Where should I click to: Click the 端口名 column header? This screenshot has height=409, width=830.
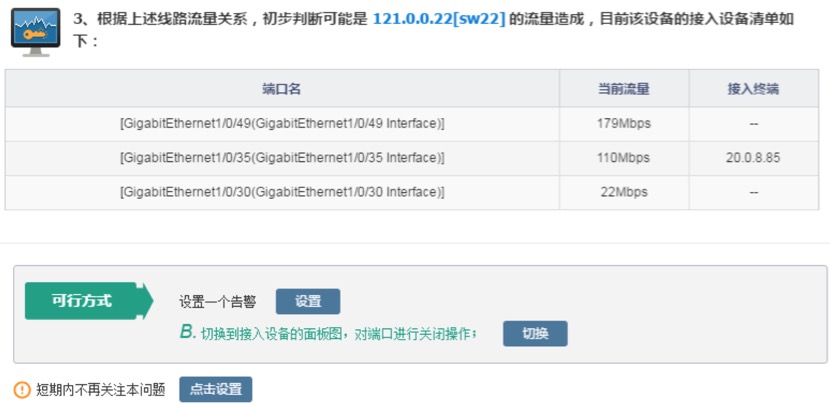point(281,89)
